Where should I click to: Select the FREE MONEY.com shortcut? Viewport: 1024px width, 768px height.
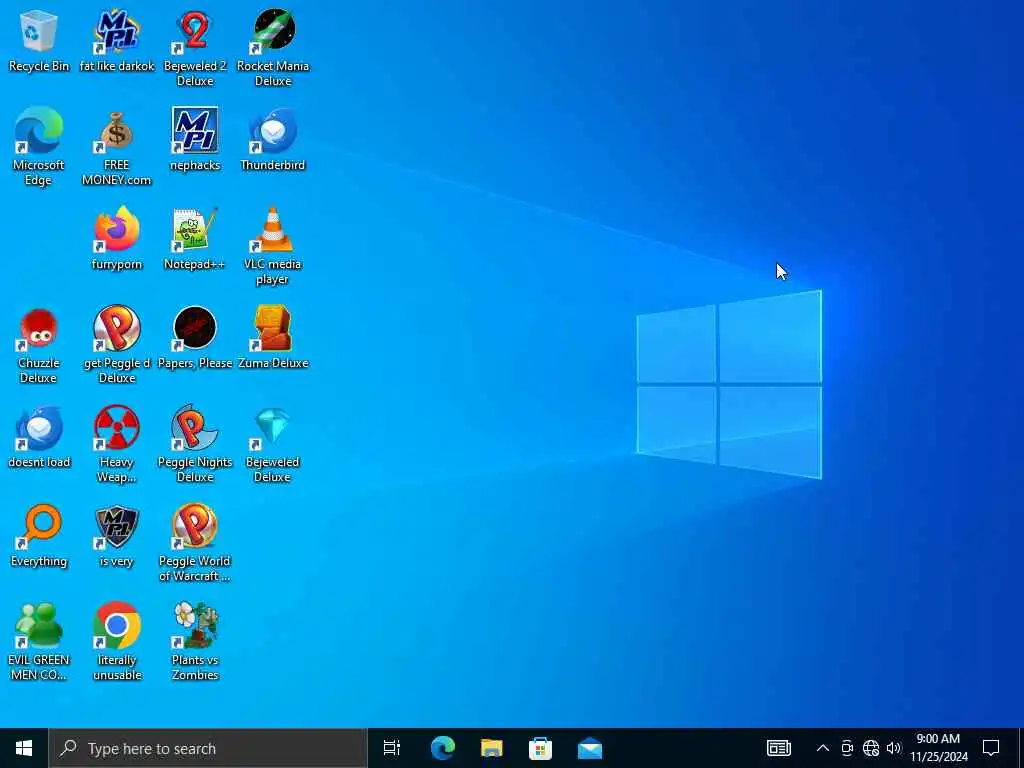(x=117, y=147)
